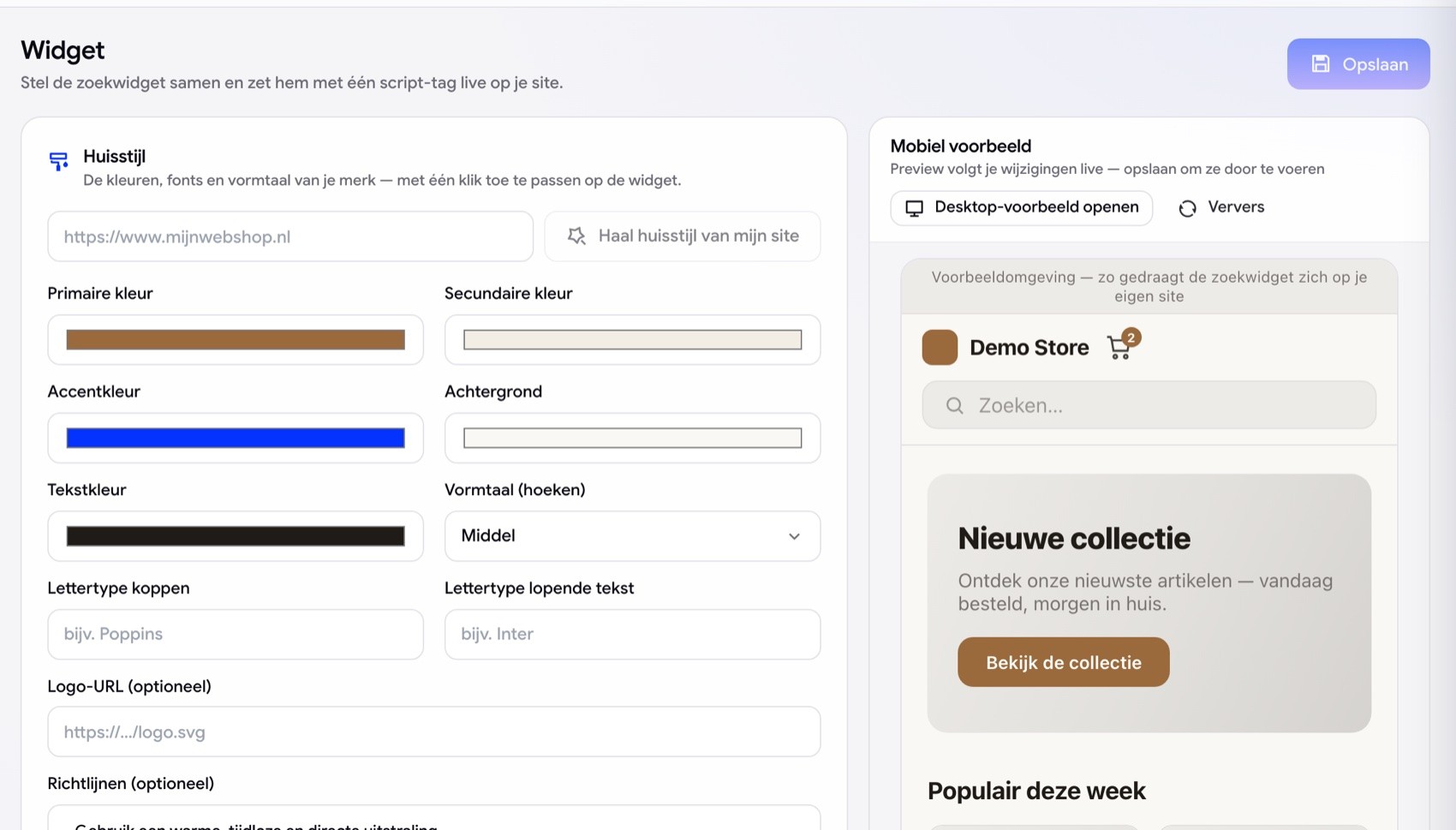Click the floppy disk icon on Opslaan
Image resolution: width=1456 pixels, height=830 pixels.
1321,64
